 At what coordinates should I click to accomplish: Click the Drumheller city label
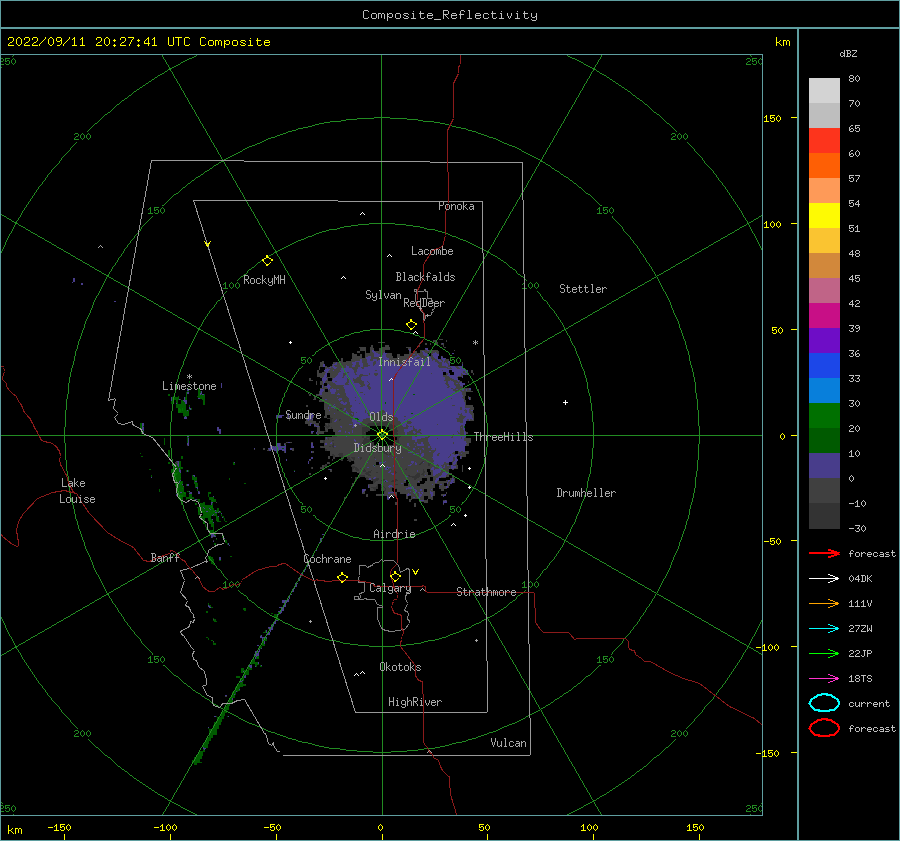pos(586,493)
